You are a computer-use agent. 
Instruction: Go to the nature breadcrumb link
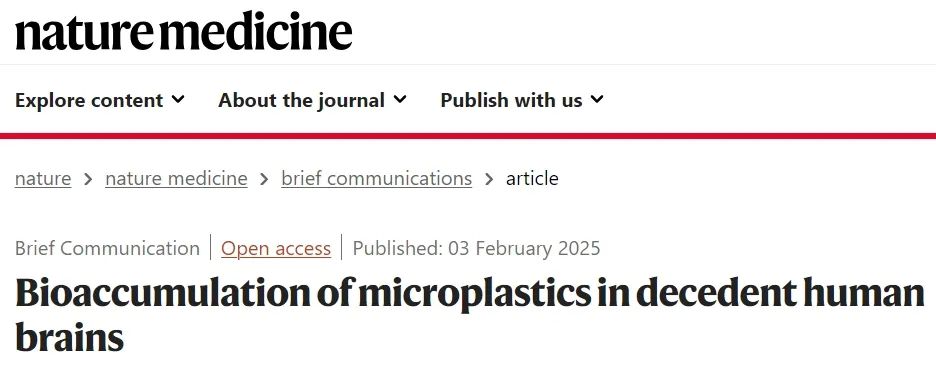[43, 179]
